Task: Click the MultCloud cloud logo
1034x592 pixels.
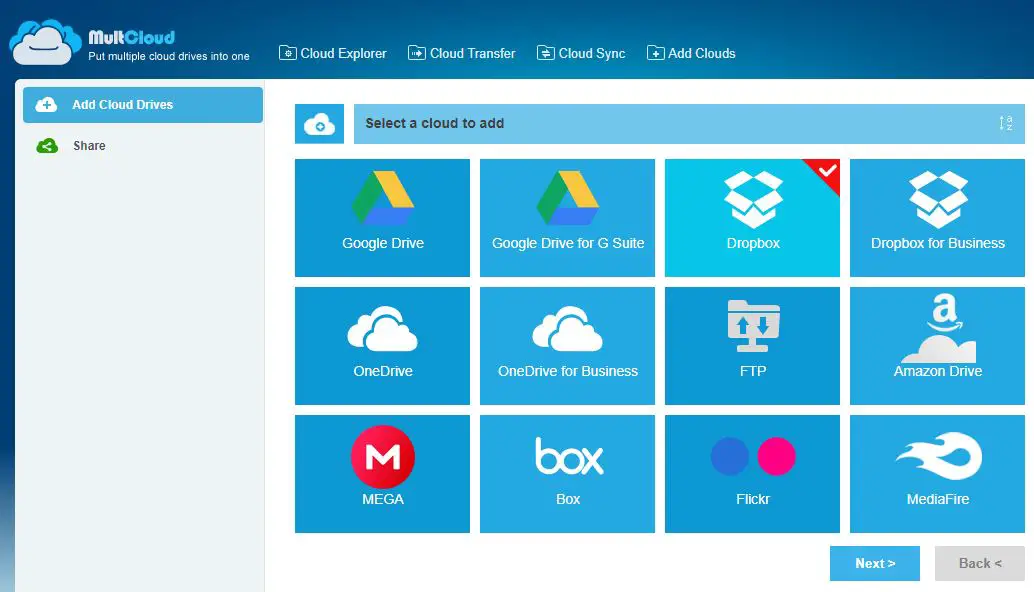Action: tap(45, 42)
